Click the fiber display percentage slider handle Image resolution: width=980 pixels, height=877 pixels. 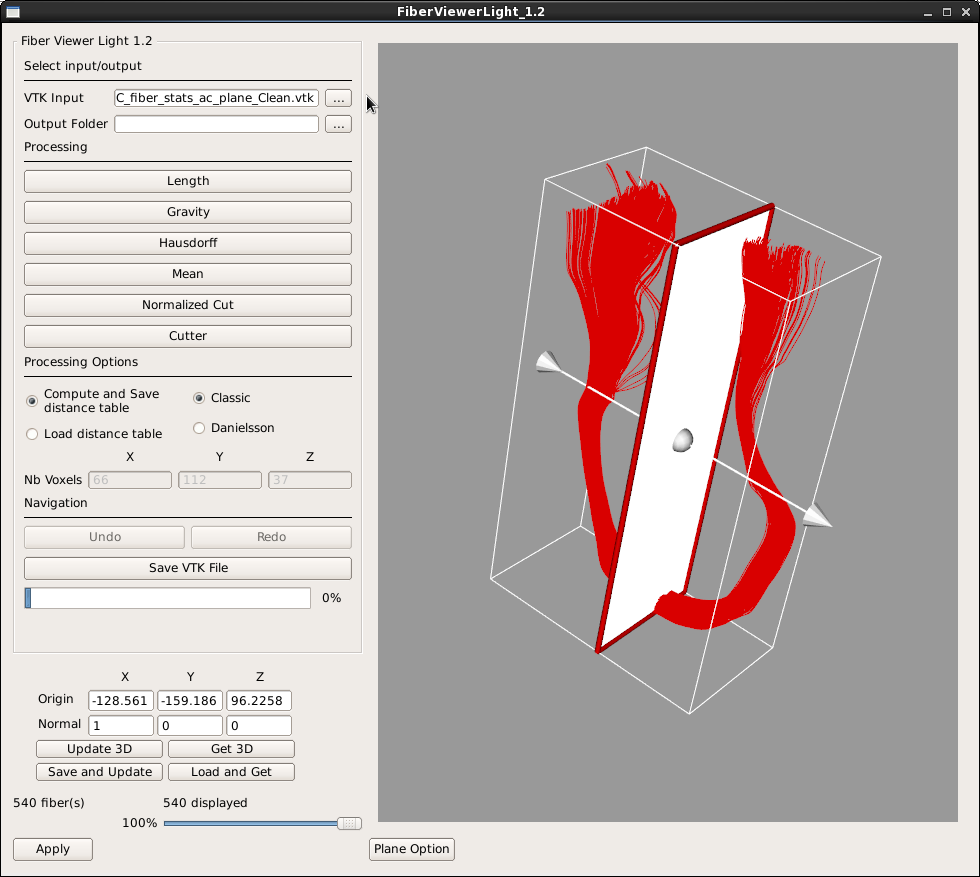point(349,823)
